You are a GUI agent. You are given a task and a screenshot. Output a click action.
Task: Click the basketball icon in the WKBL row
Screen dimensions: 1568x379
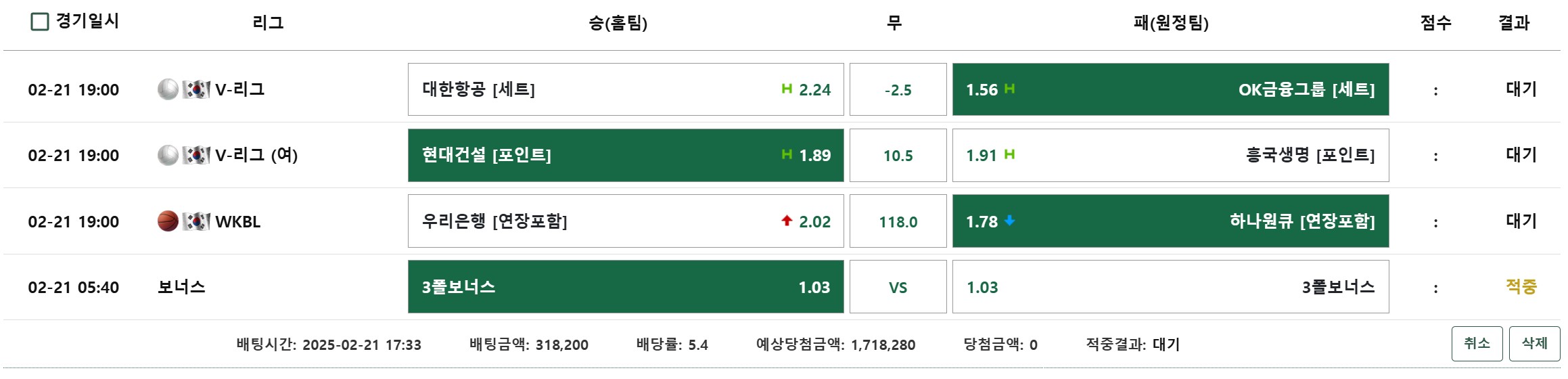click(x=168, y=221)
